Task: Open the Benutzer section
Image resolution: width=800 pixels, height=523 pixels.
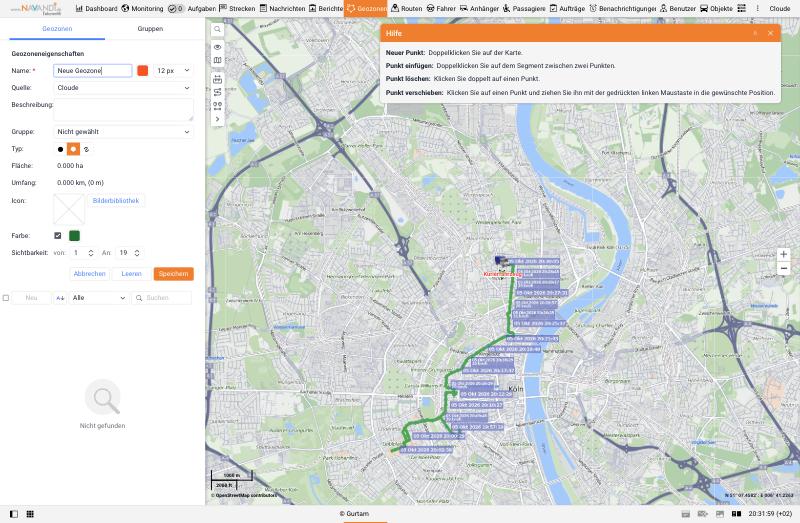Action: coord(678,9)
